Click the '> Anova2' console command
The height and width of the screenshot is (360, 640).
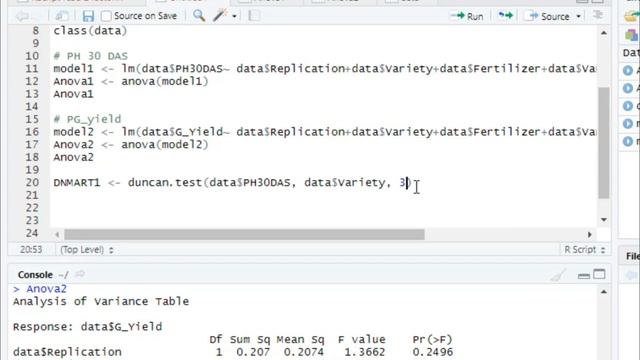pyautogui.click(x=40, y=289)
